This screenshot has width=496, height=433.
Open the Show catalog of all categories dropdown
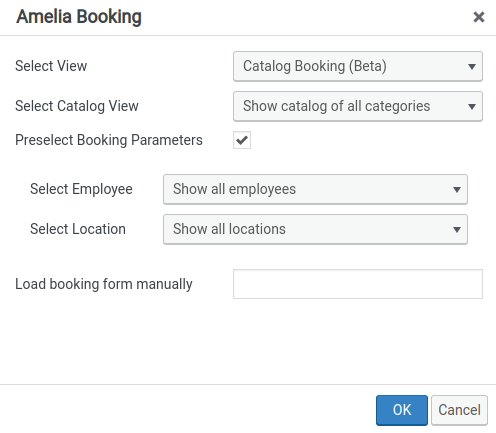tap(358, 106)
